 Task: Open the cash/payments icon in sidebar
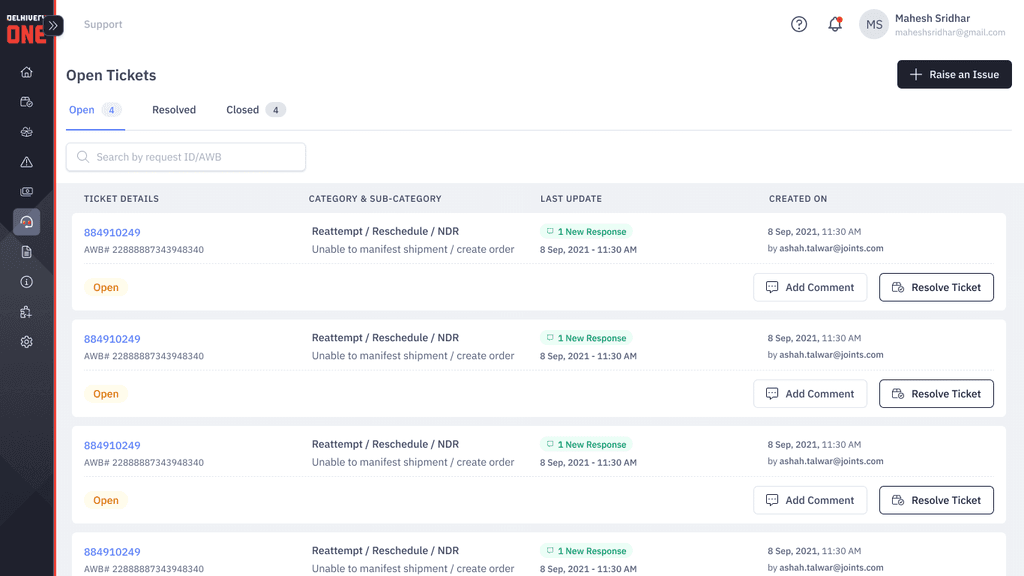tap(26, 192)
